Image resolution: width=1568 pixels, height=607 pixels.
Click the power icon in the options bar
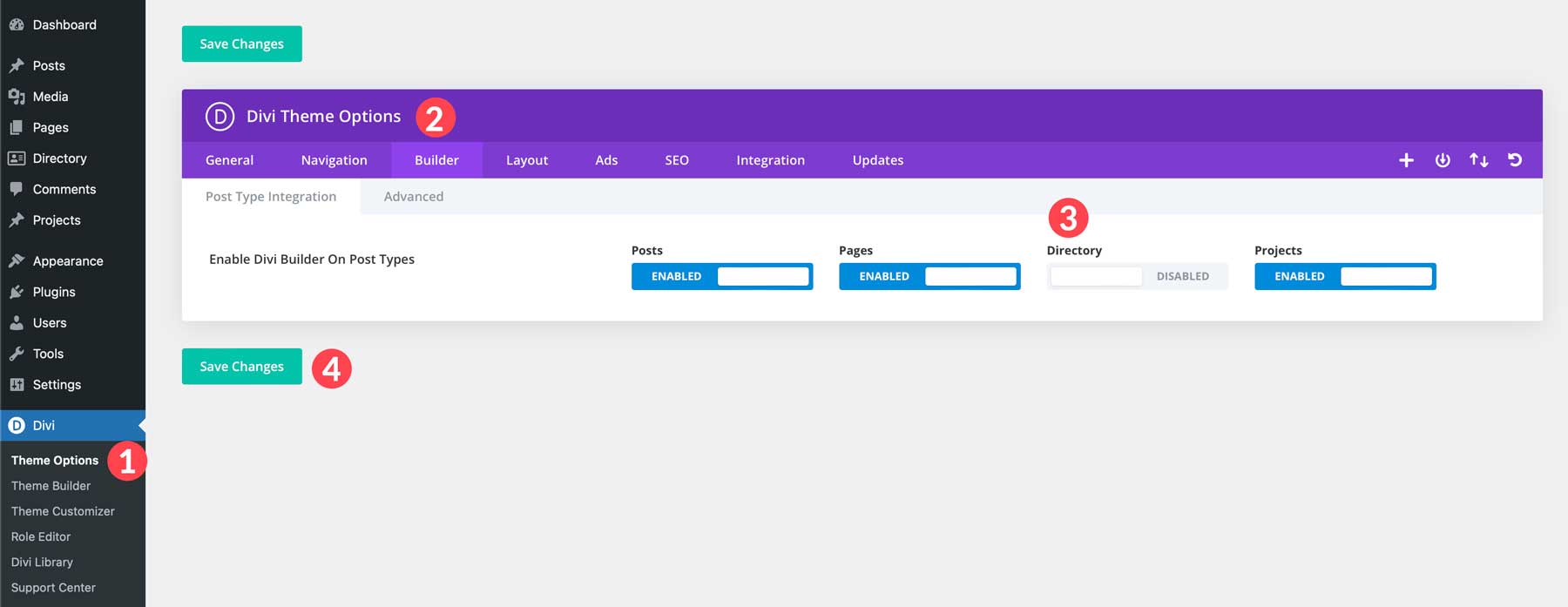[1443, 160]
